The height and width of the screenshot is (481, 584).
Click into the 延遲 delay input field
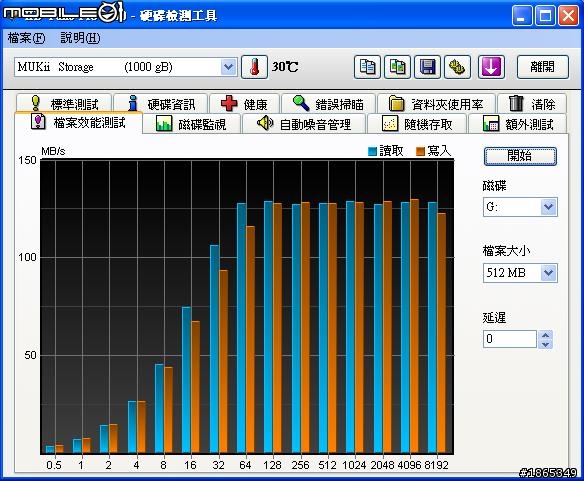click(x=510, y=339)
